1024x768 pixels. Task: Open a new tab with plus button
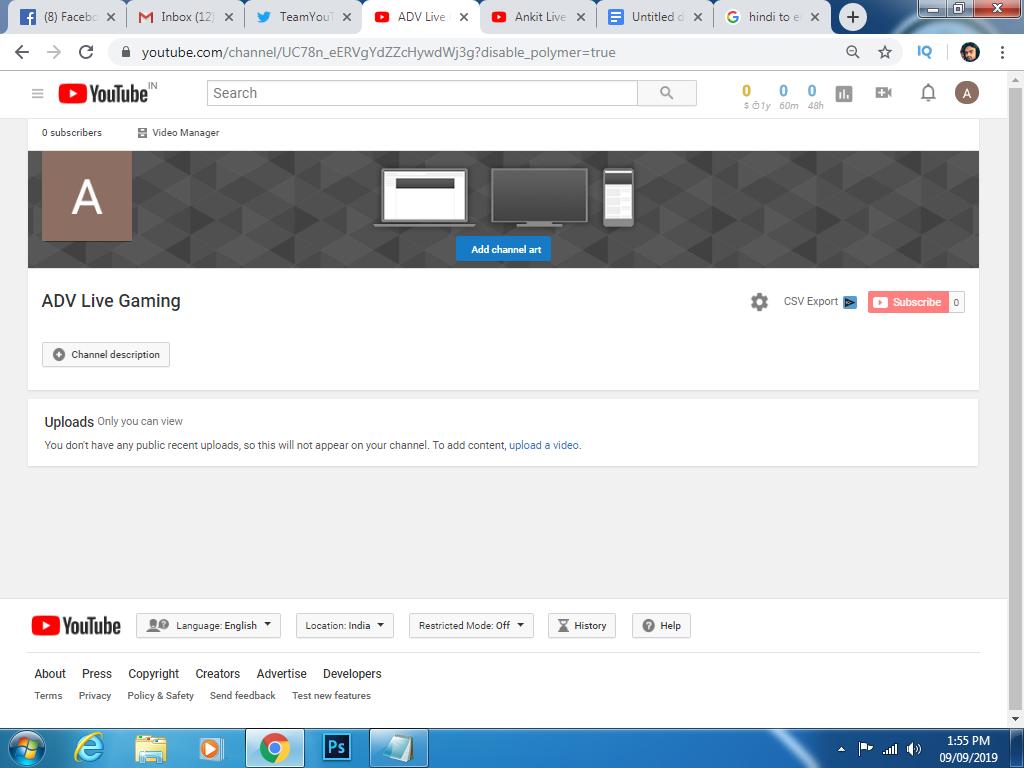852,17
